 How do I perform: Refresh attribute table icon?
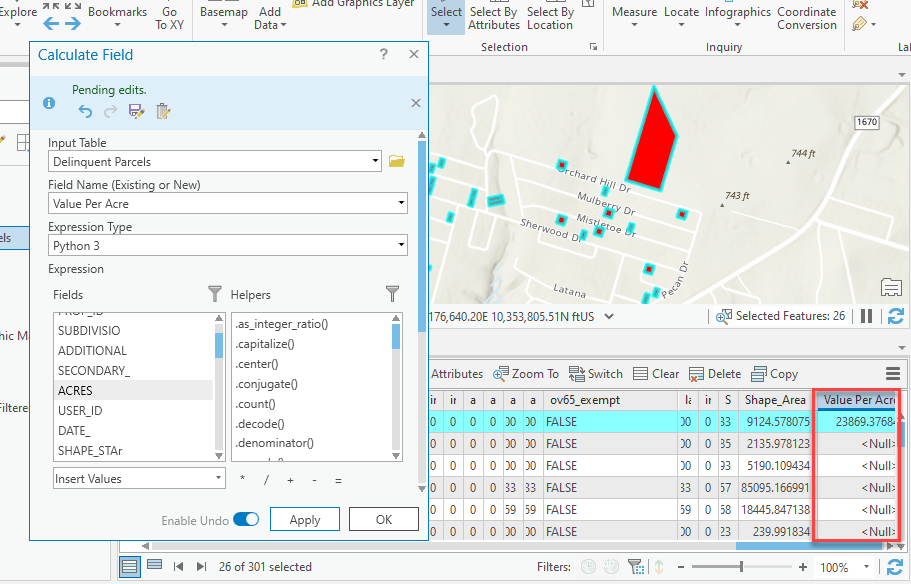tap(895, 567)
